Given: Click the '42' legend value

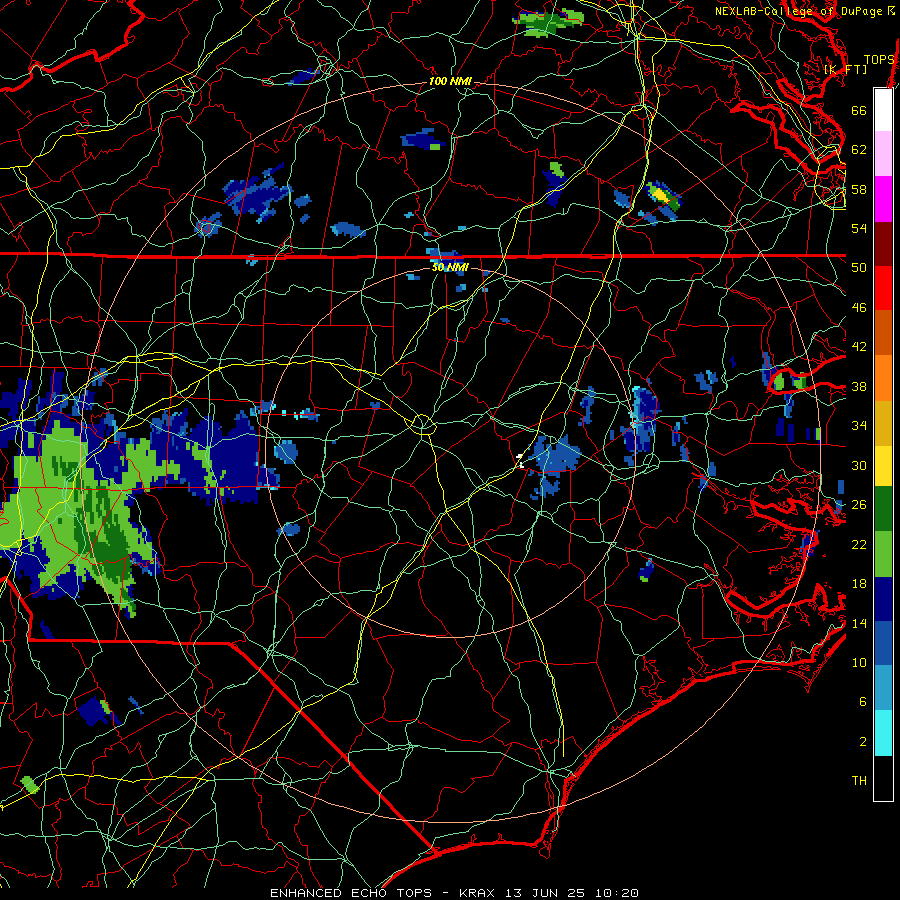Looking at the screenshot, I should [859, 347].
